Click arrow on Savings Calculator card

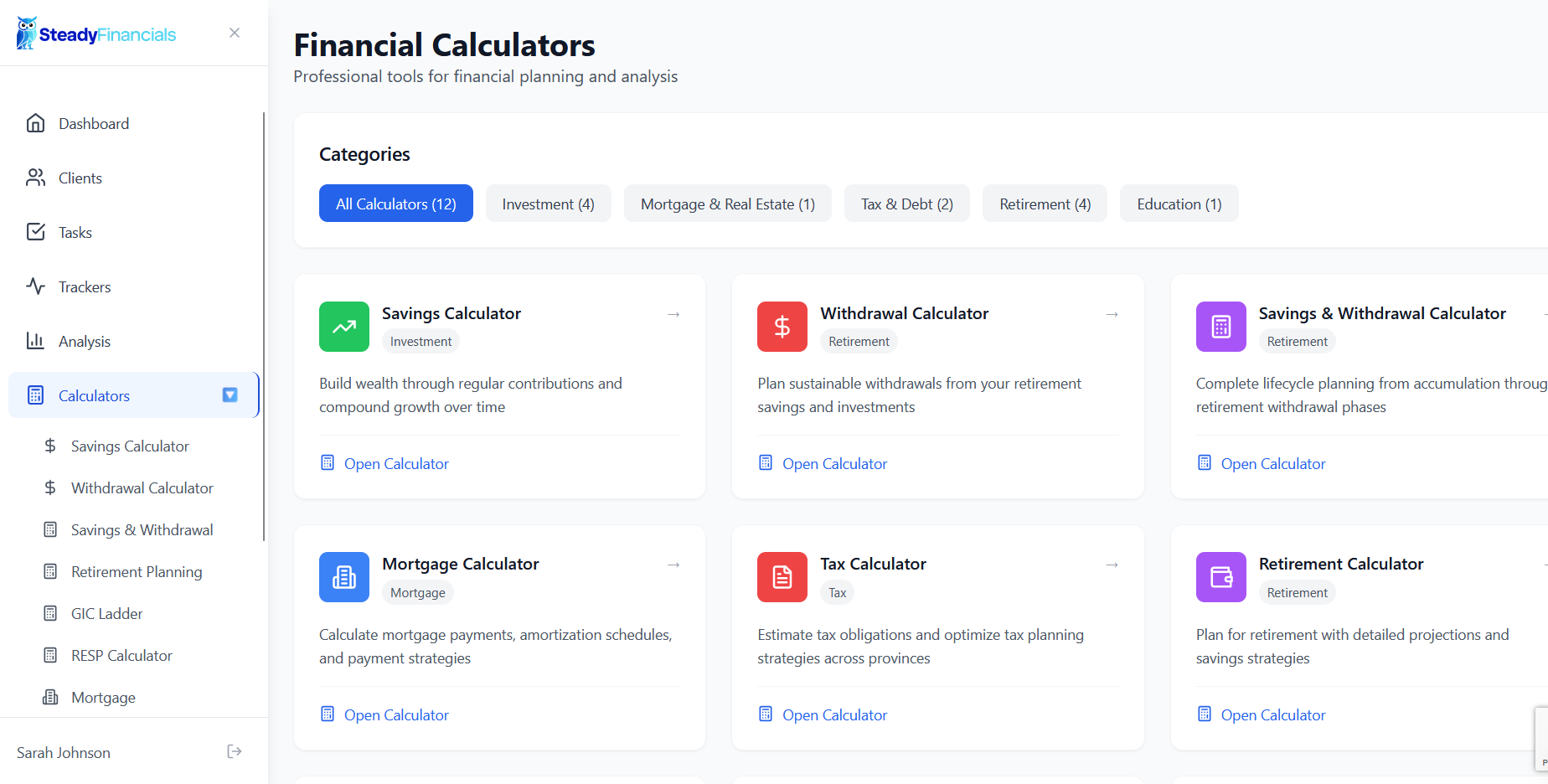[x=673, y=314]
